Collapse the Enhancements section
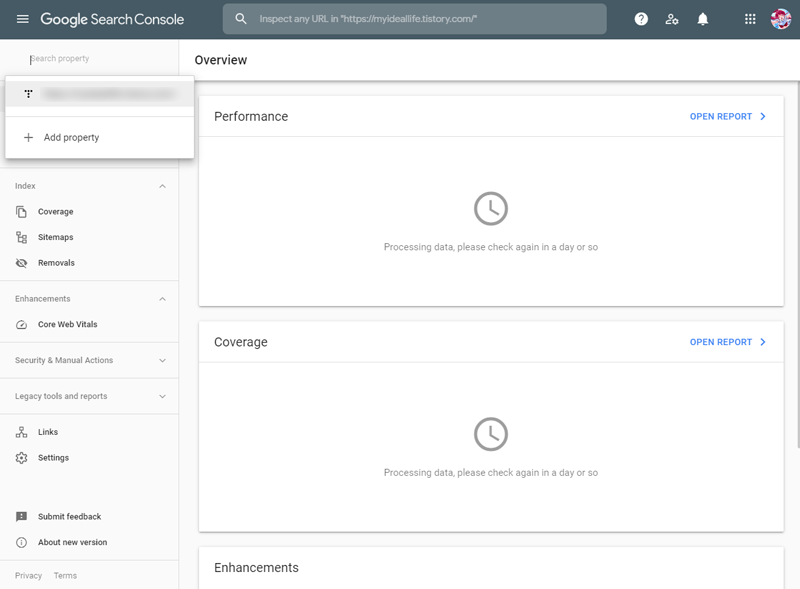800x589 pixels. pos(162,299)
